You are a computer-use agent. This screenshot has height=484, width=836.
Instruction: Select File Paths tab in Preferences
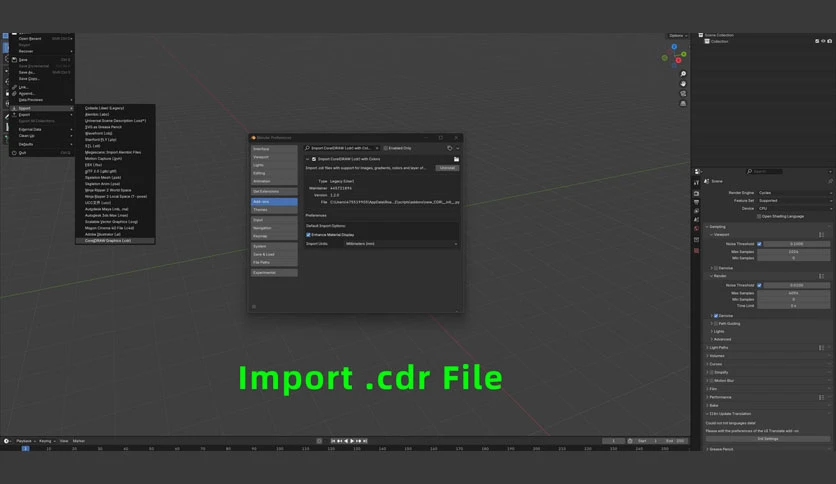pyautogui.click(x=274, y=262)
